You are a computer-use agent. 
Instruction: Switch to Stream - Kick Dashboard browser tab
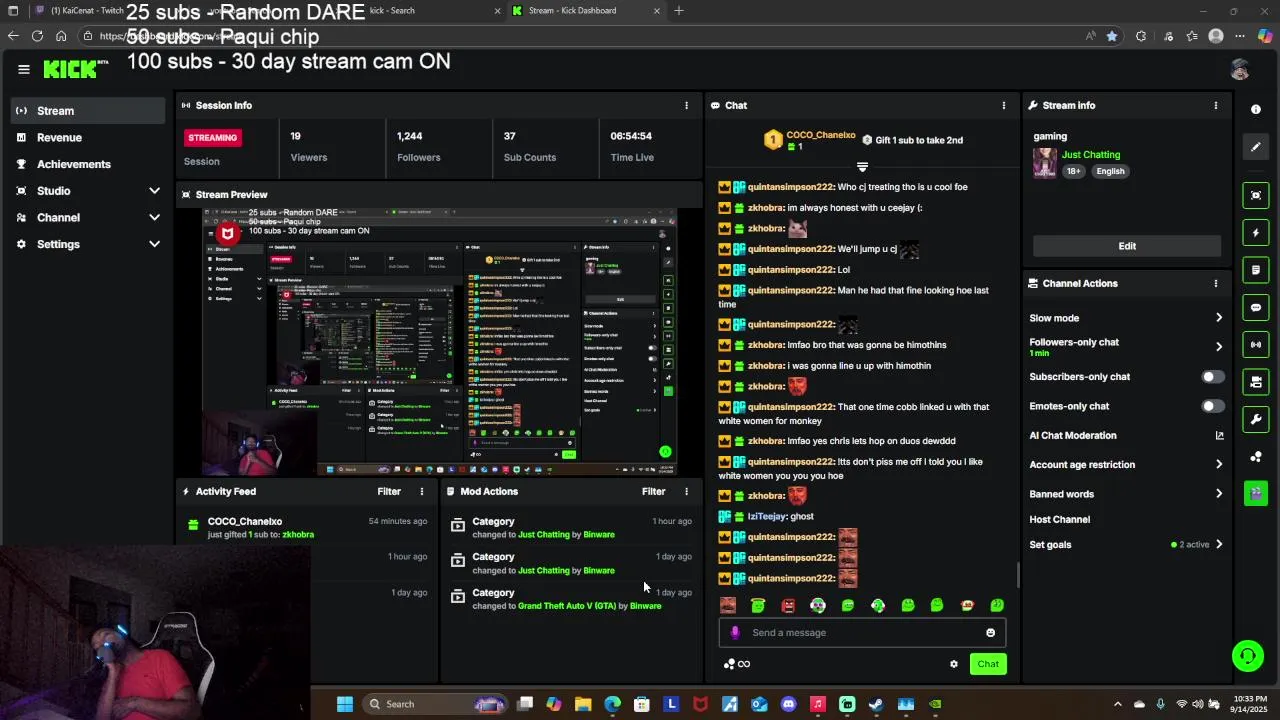pyautogui.click(x=585, y=11)
